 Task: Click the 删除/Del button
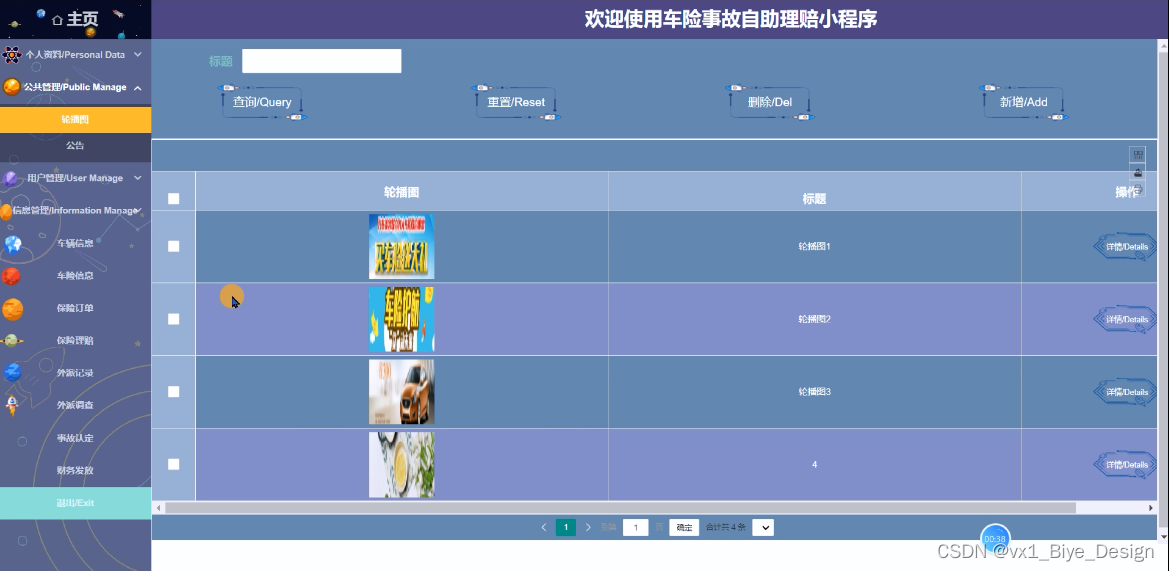(770, 102)
